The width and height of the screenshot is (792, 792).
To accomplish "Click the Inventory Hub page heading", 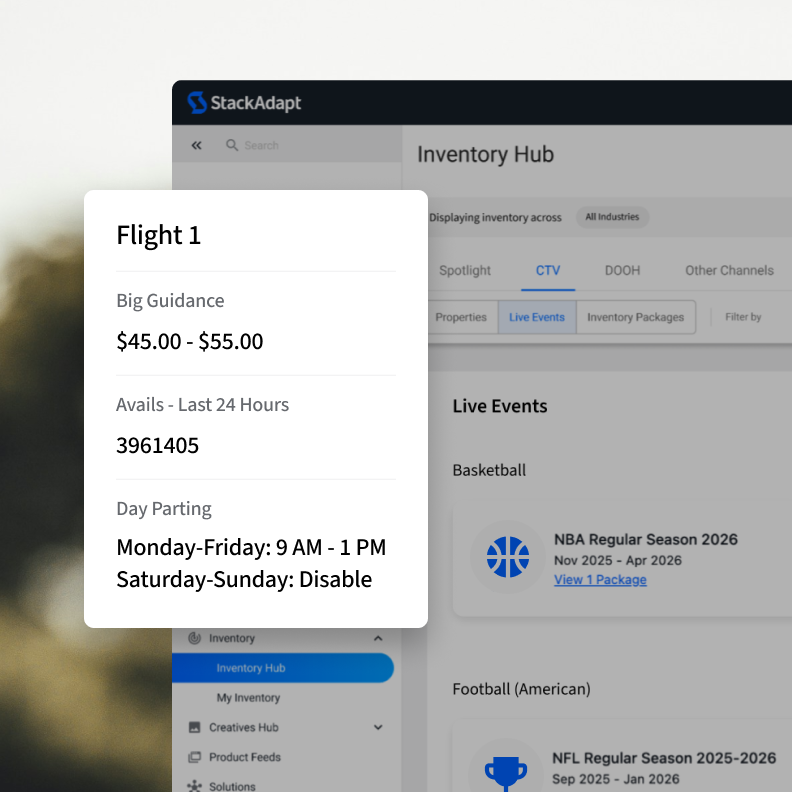I will tap(485, 155).
